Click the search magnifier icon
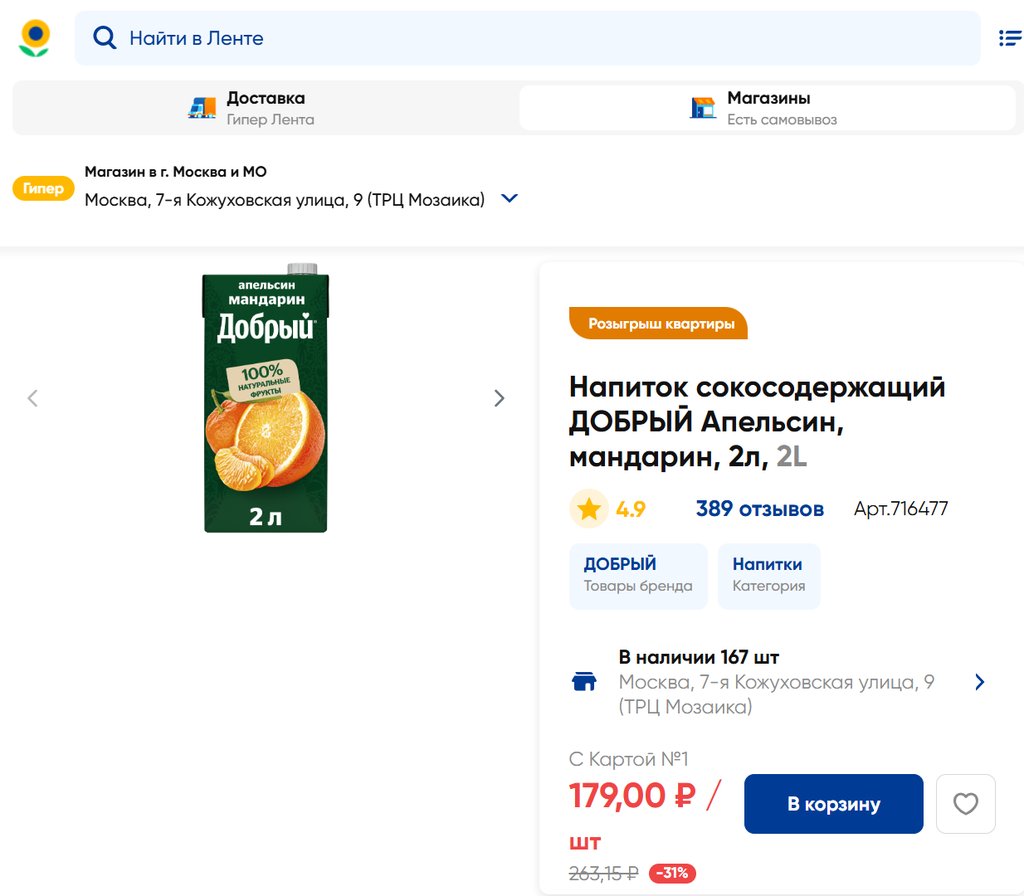Image resolution: width=1024 pixels, height=896 pixels. coord(104,38)
